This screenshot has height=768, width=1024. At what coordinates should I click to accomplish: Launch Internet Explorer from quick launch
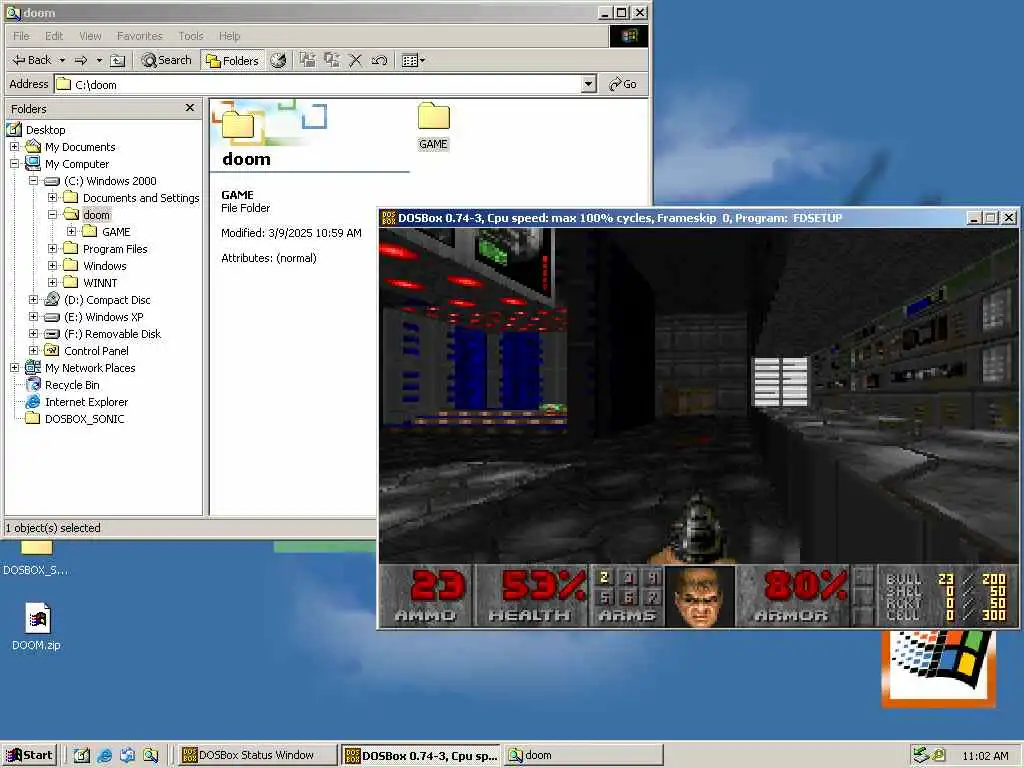pos(104,756)
